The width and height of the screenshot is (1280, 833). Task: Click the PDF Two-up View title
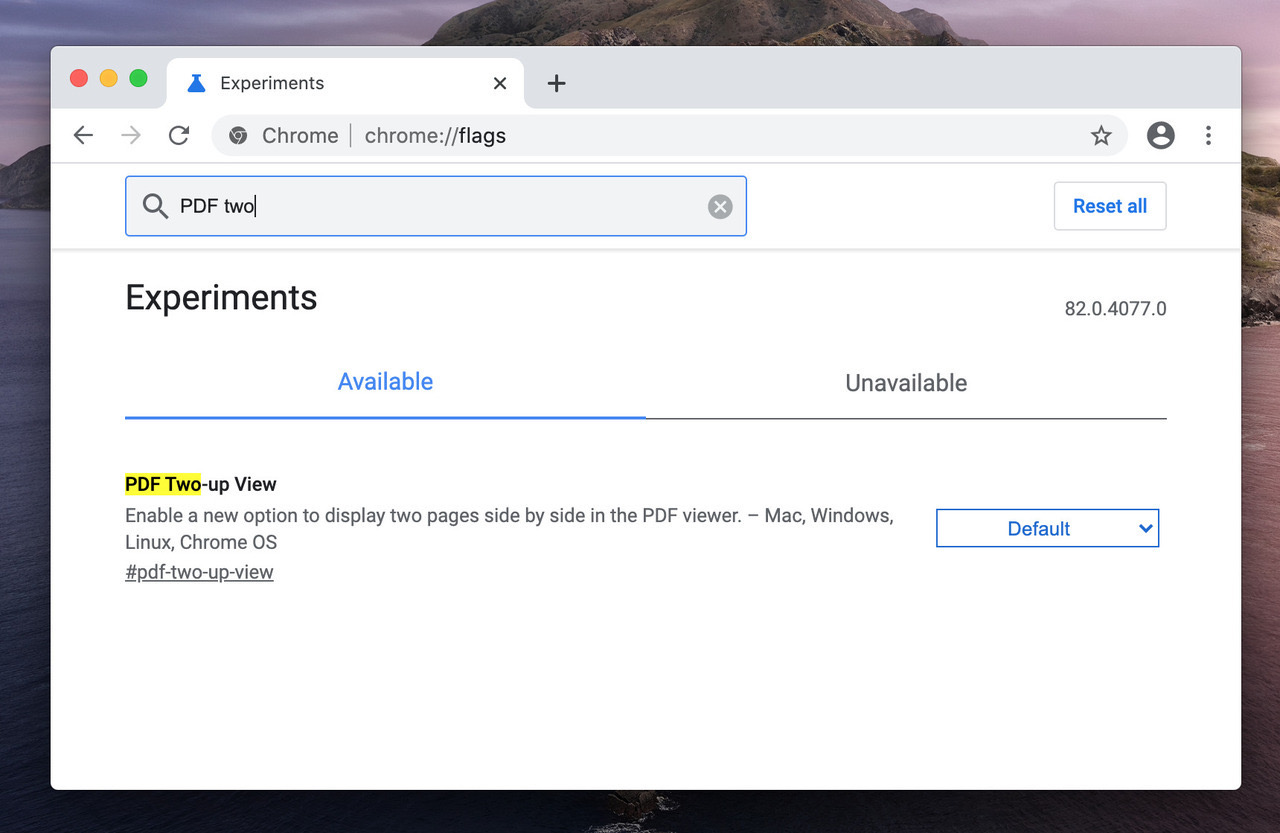(201, 484)
